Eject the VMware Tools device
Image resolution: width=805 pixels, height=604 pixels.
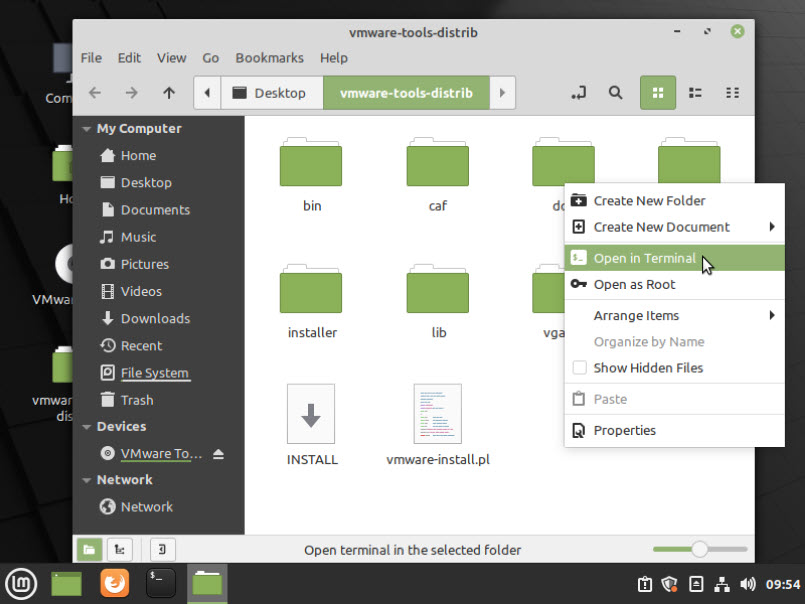[218, 454]
